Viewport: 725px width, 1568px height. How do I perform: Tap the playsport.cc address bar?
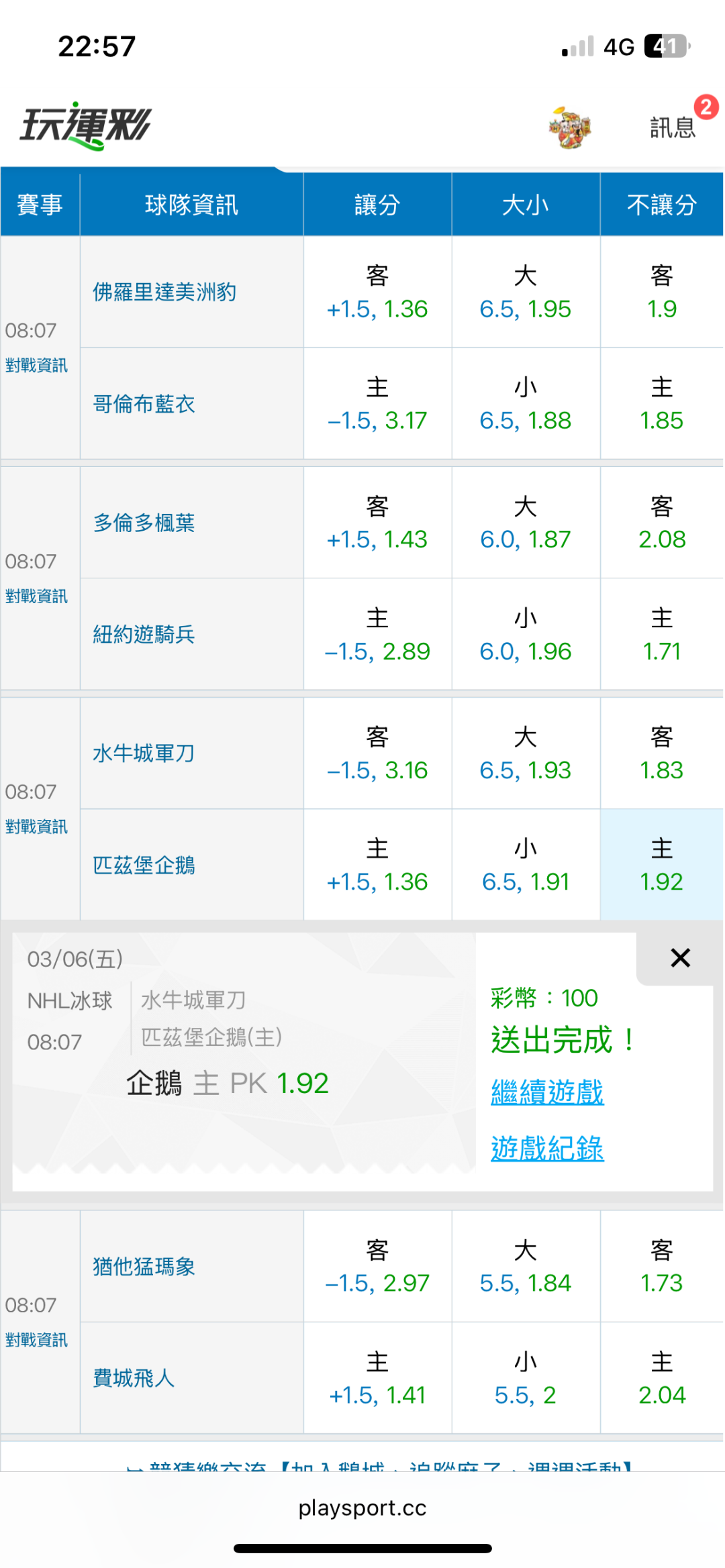pyautogui.click(x=362, y=1508)
